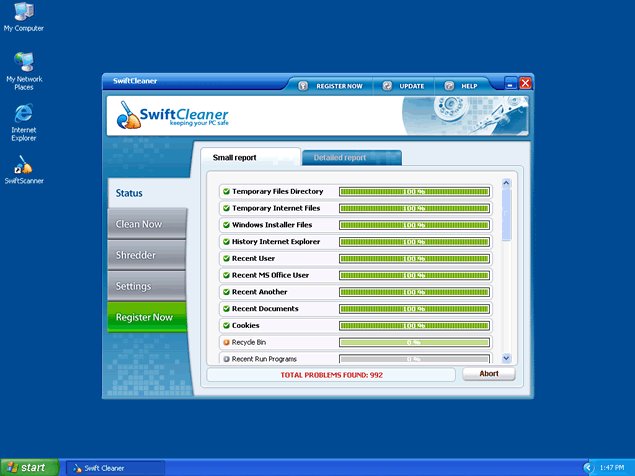Launch Internet Explorer from the desktop
The image size is (635, 476).
[23, 113]
